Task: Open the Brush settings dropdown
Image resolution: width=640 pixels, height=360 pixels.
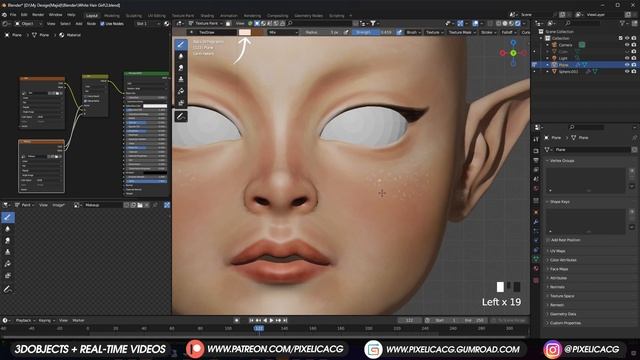Action: [x=413, y=32]
